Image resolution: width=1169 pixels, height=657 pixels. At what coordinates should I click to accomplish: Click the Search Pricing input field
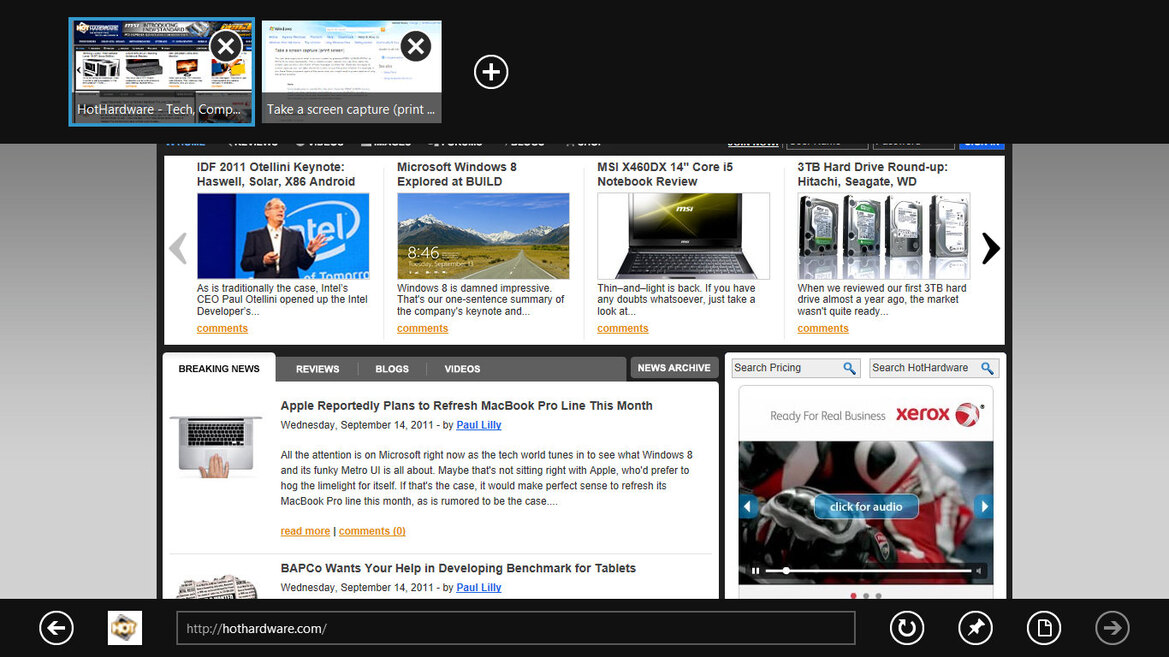click(x=785, y=368)
